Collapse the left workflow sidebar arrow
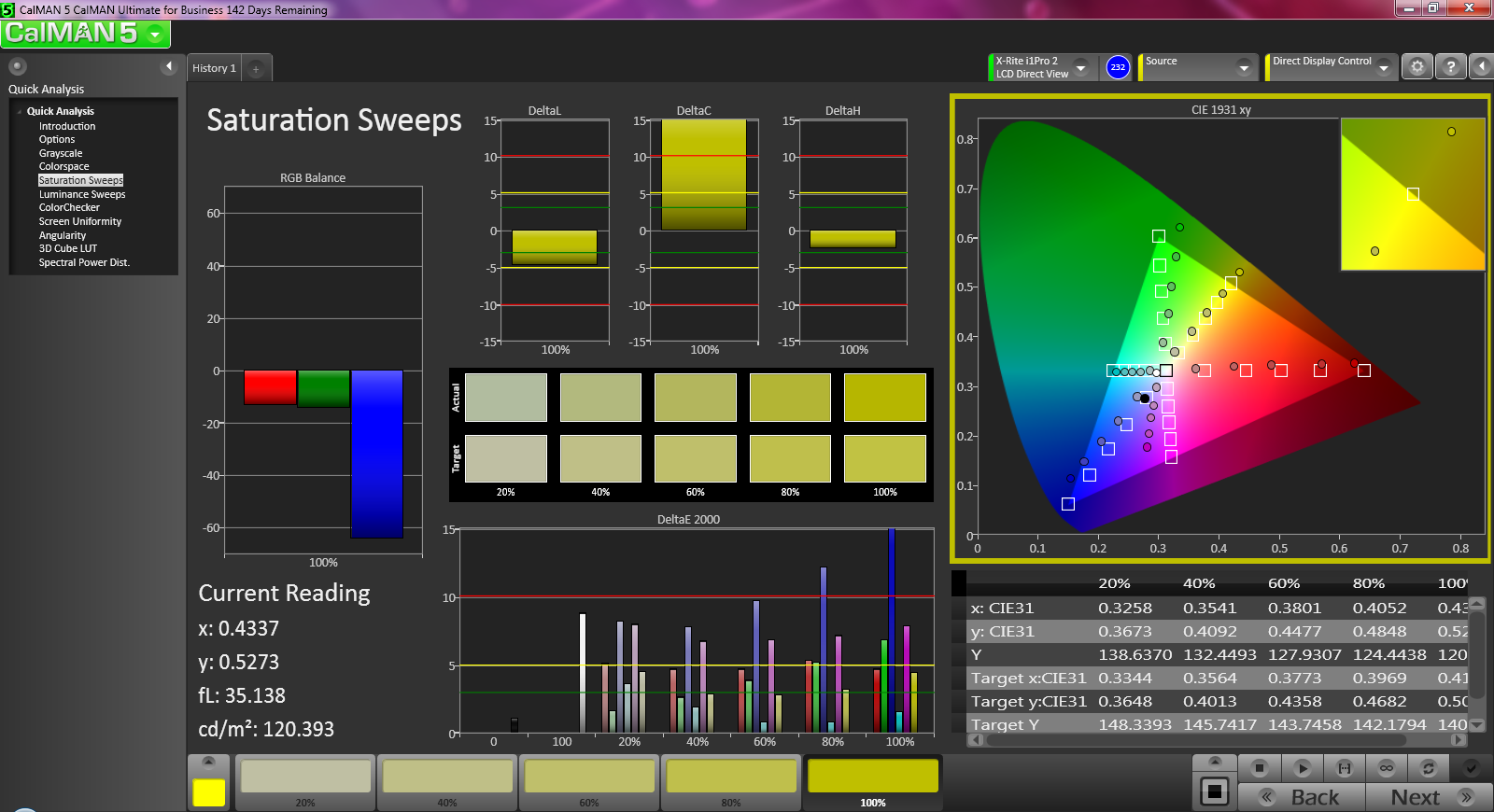 (169, 66)
